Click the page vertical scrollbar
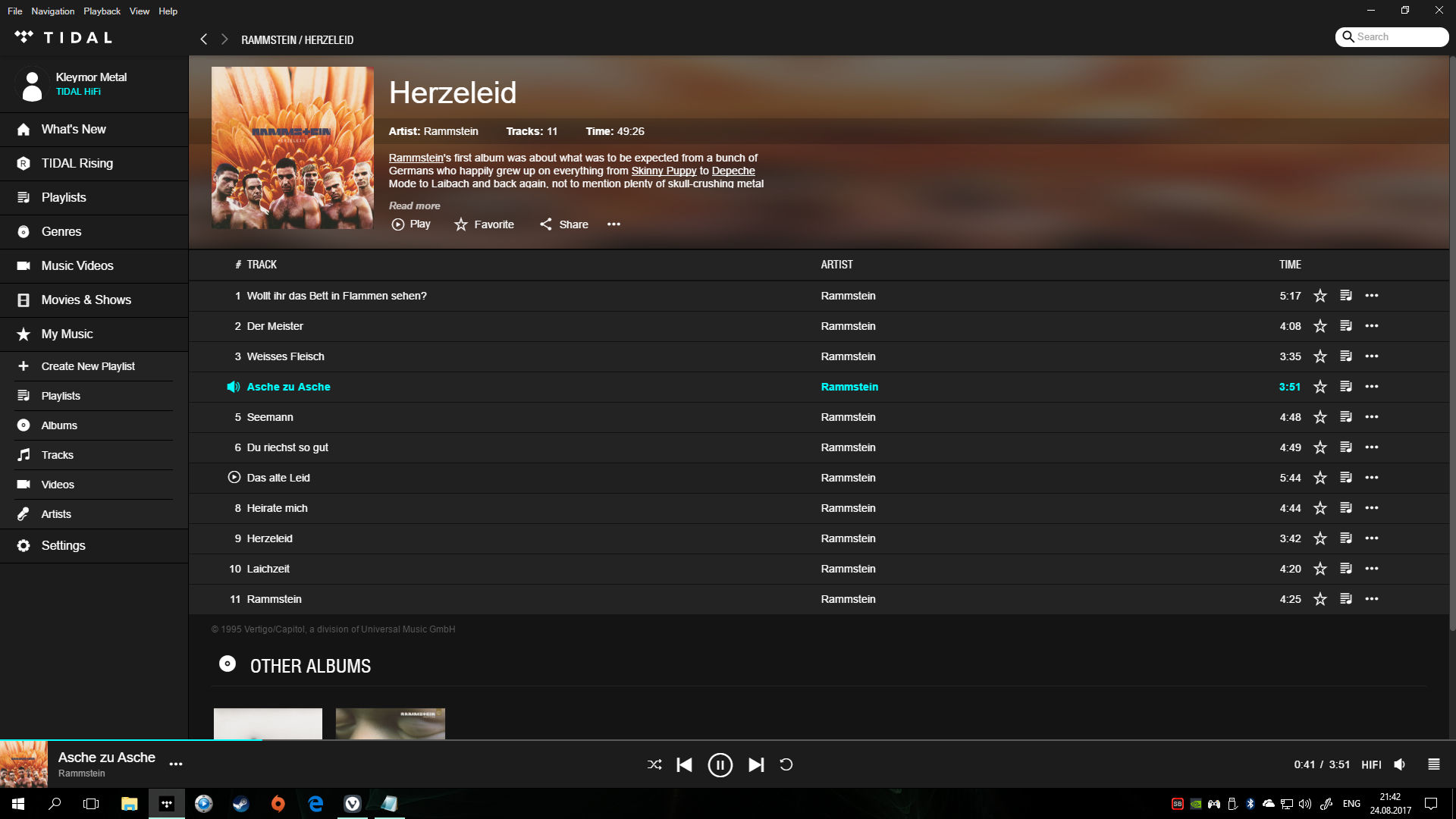This screenshot has width=1456, height=819. coord(1452,343)
